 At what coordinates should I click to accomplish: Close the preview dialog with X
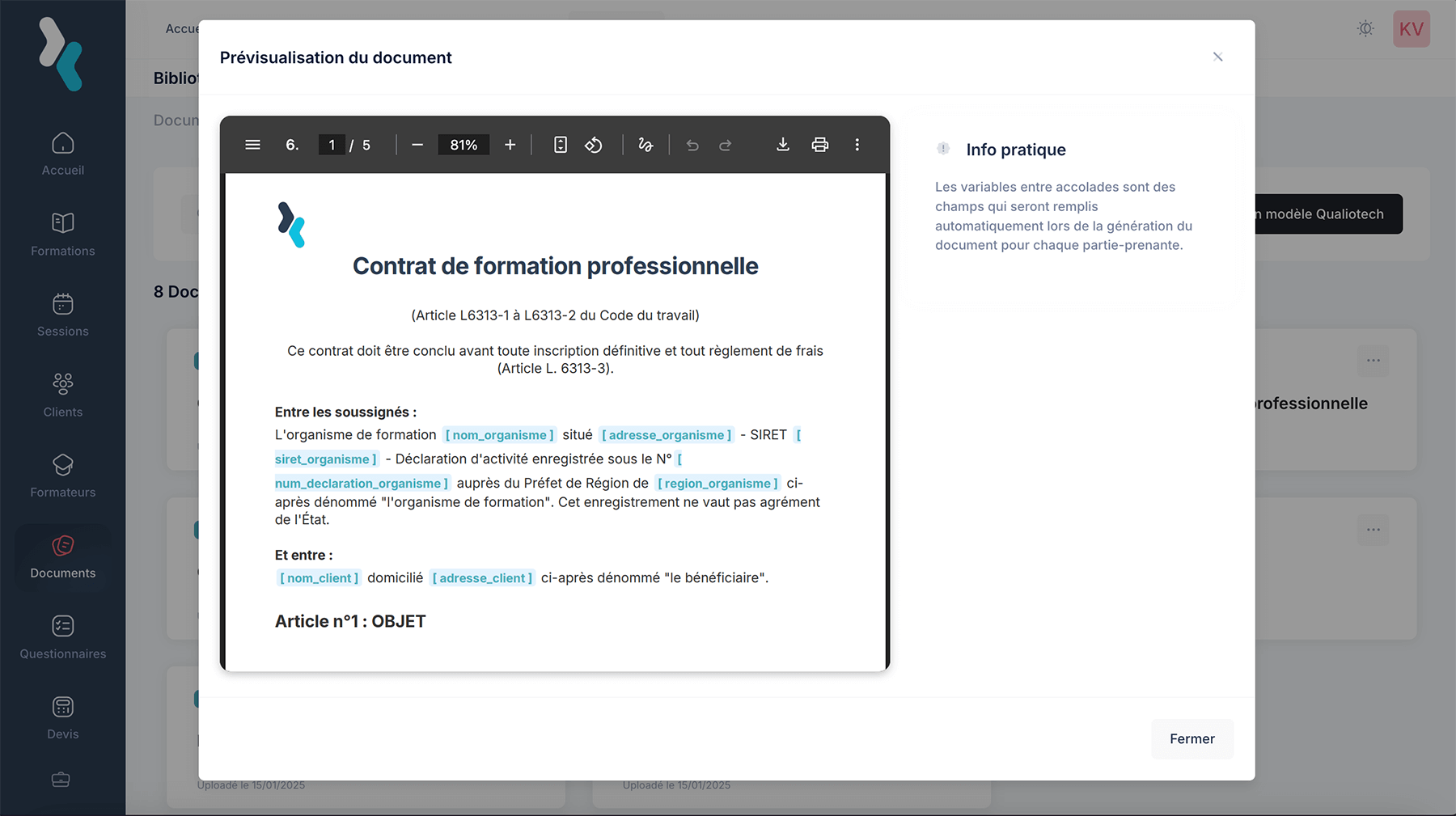(x=1217, y=57)
